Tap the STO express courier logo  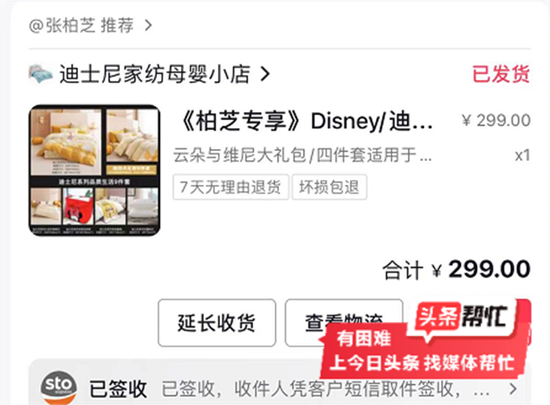[x=59, y=387]
